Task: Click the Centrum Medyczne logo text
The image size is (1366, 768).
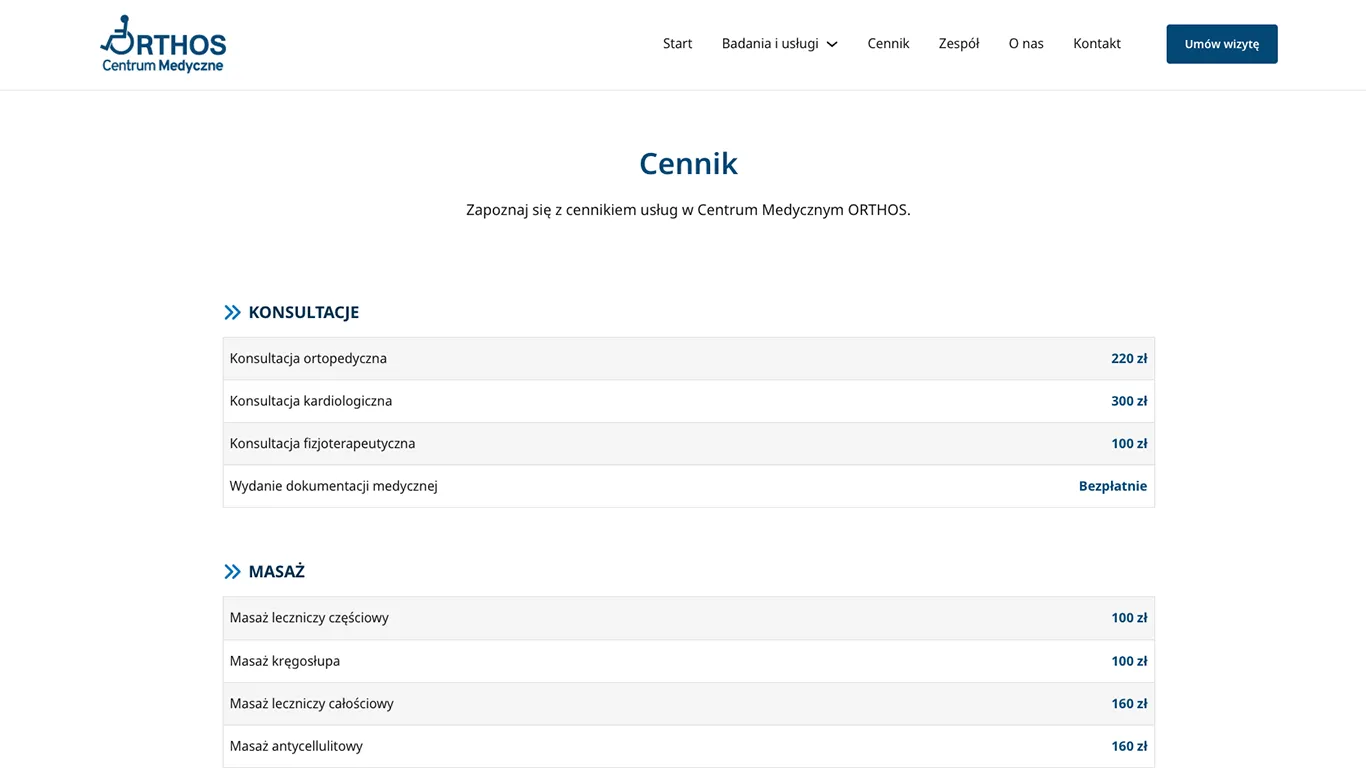Action: [163, 64]
